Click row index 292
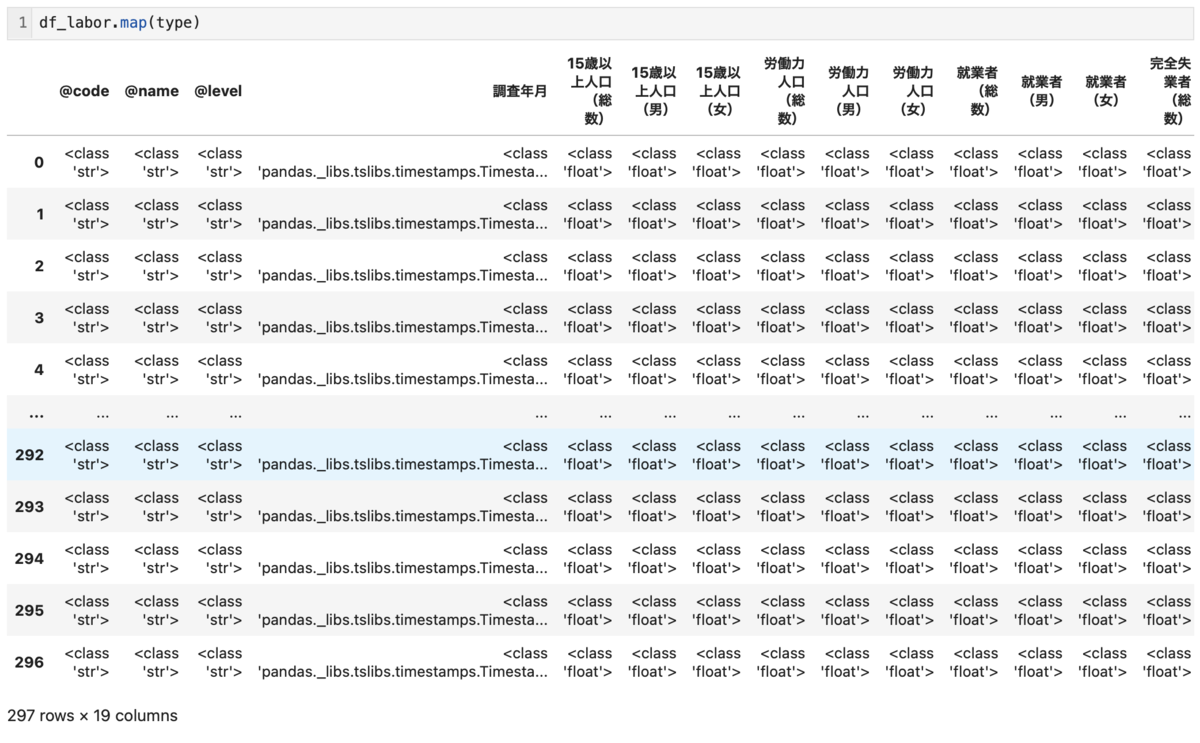Viewport: 1200px width, 743px height. (30, 455)
